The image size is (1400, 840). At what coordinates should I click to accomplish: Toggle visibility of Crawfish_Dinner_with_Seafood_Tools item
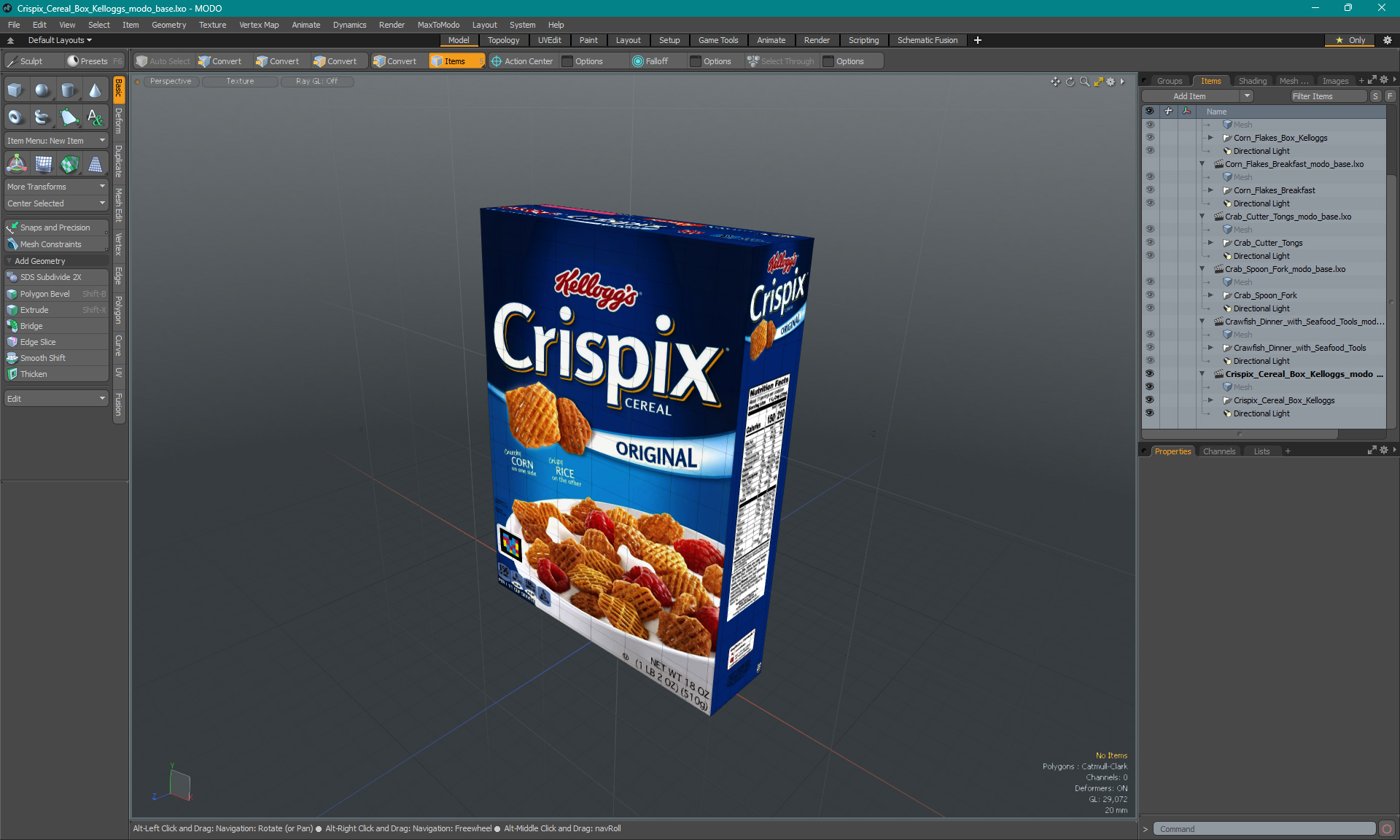(1150, 348)
